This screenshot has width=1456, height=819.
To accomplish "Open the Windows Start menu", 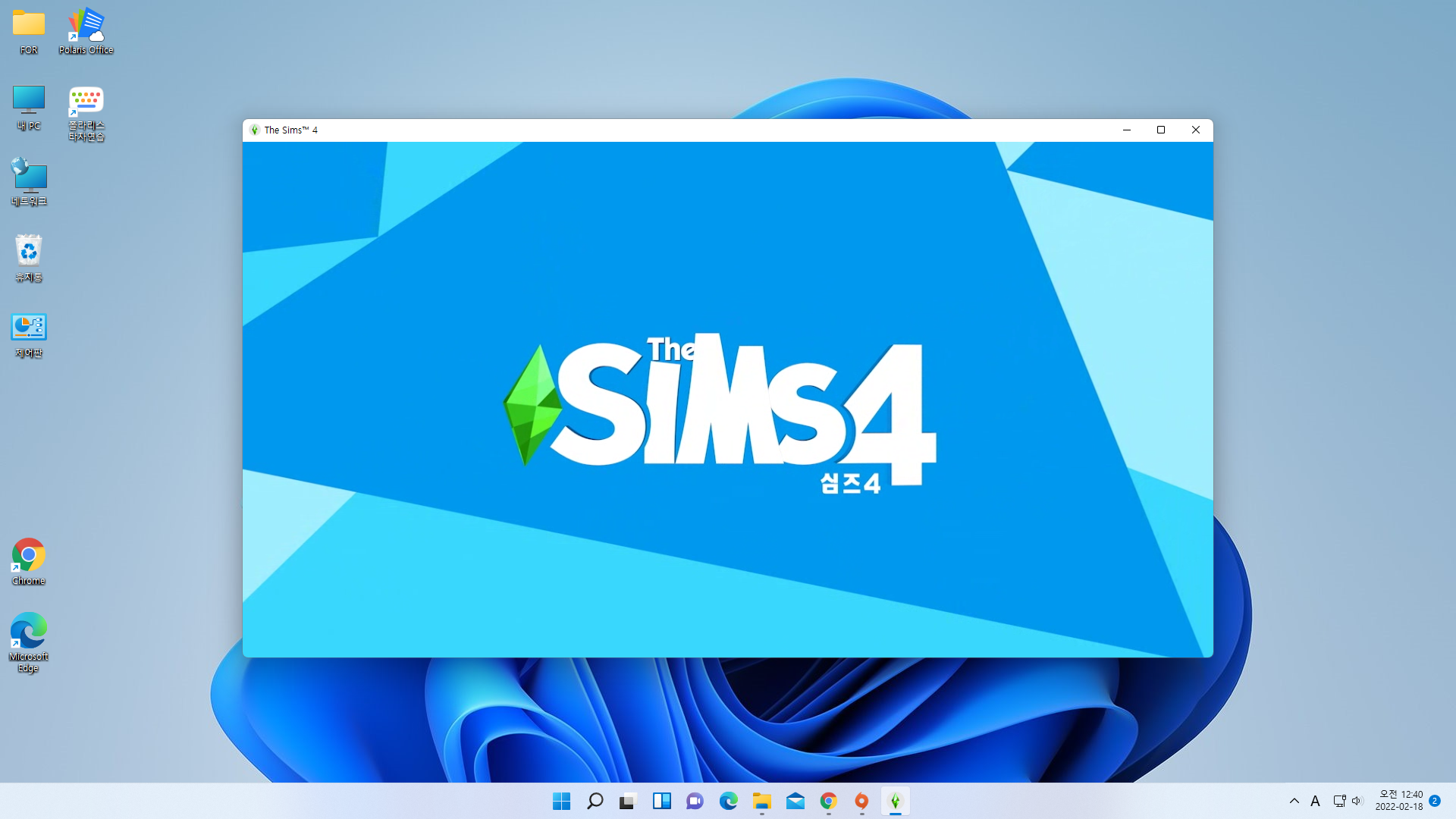I will tap(561, 801).
